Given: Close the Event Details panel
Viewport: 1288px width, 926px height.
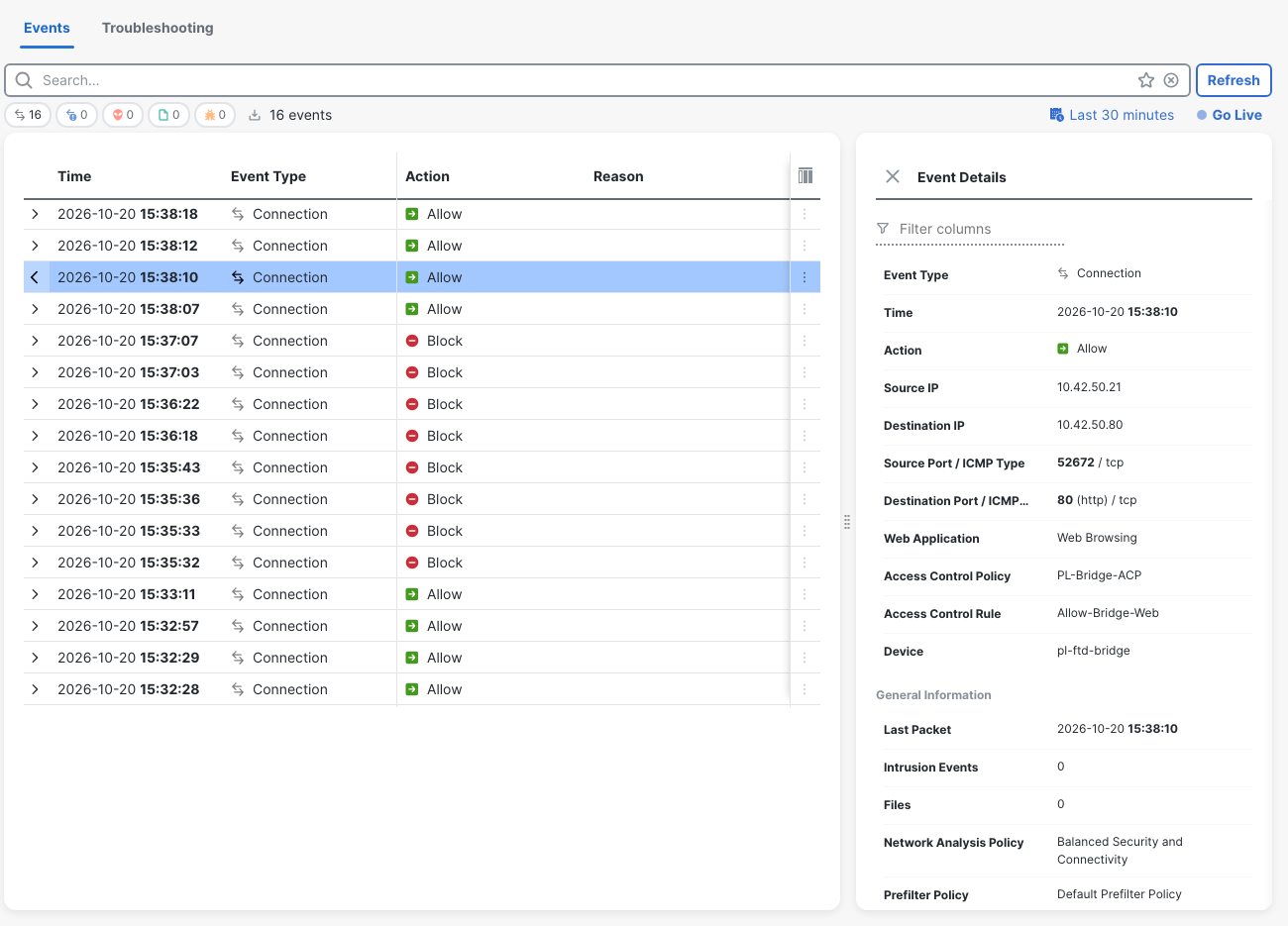Looking at the screenshot, I should click(893, 176).
